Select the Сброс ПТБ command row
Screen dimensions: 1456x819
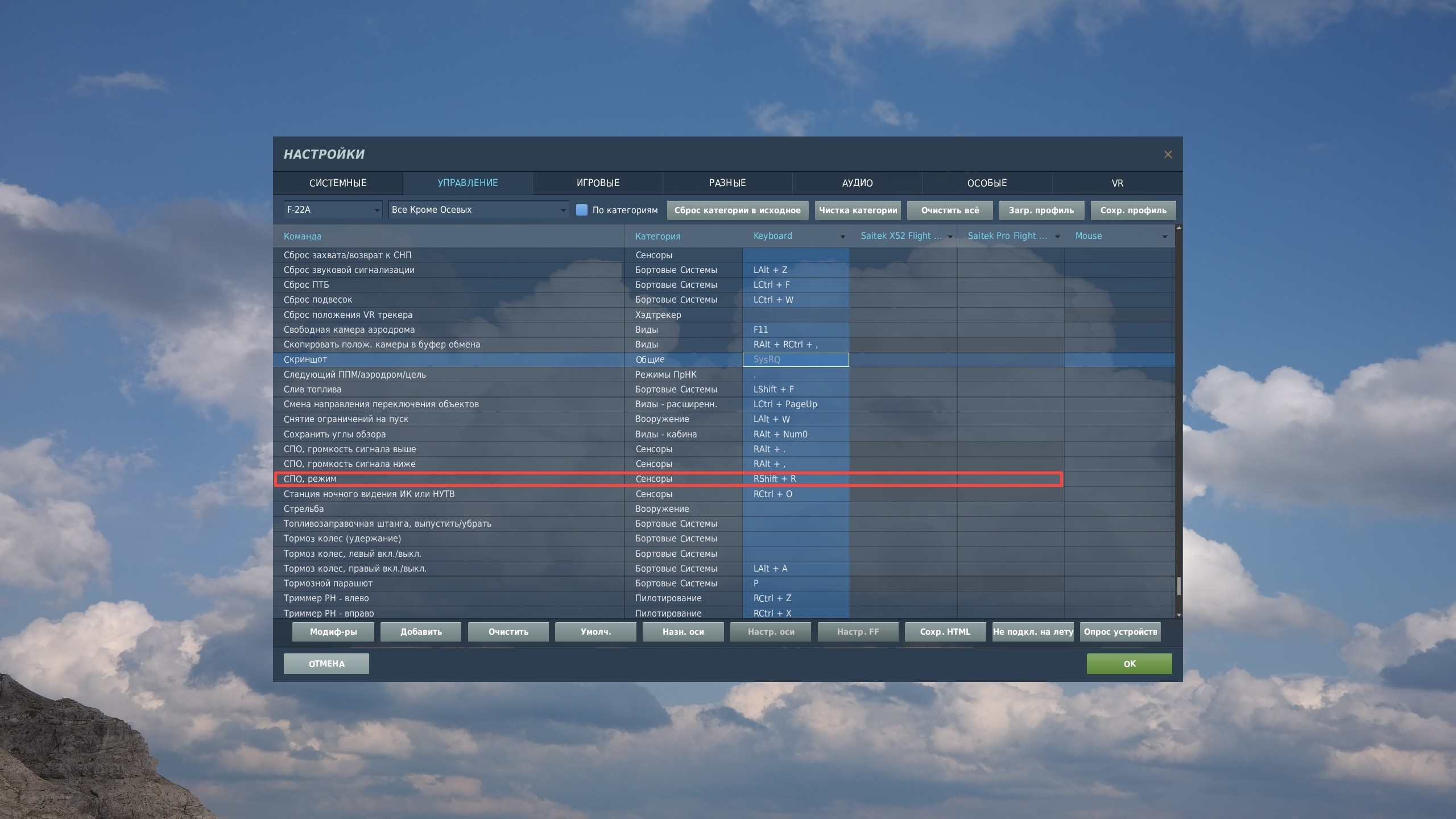pyautogui.click(x=724, y=285)
